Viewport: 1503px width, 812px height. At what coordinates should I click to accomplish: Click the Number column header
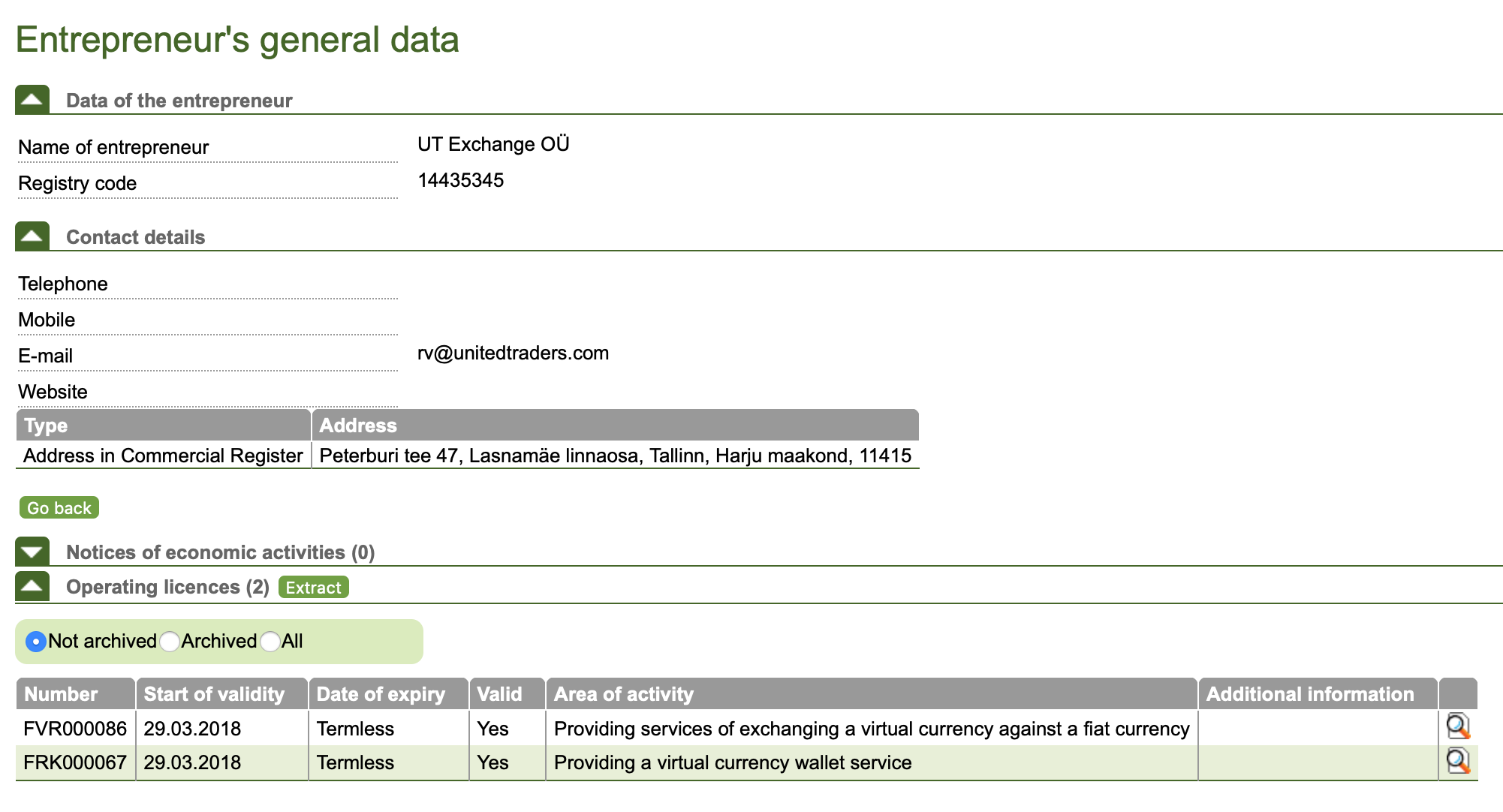point(75,694)
